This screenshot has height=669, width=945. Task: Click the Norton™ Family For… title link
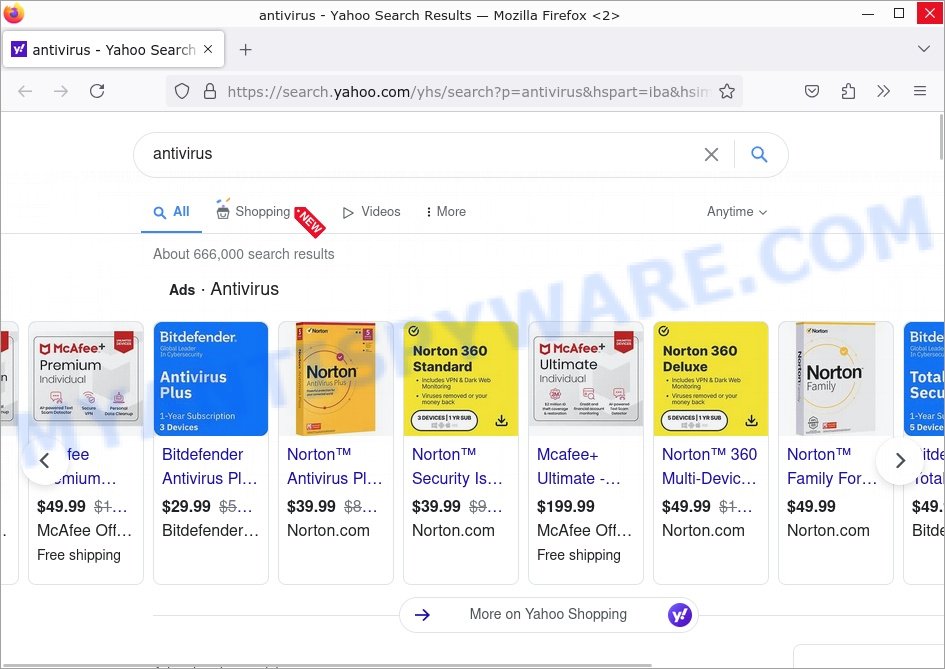click(832, 466)
